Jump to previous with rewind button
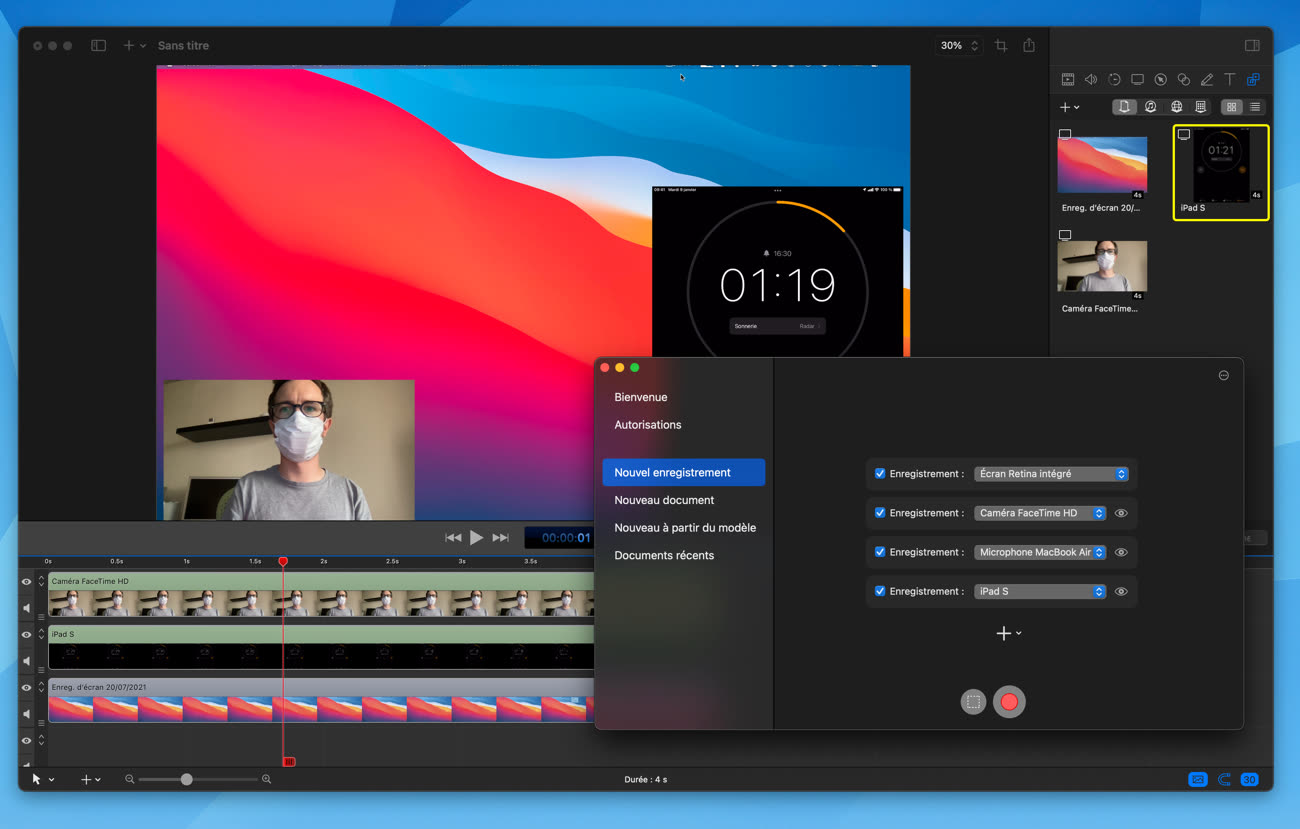 click(x=453, y=538)
